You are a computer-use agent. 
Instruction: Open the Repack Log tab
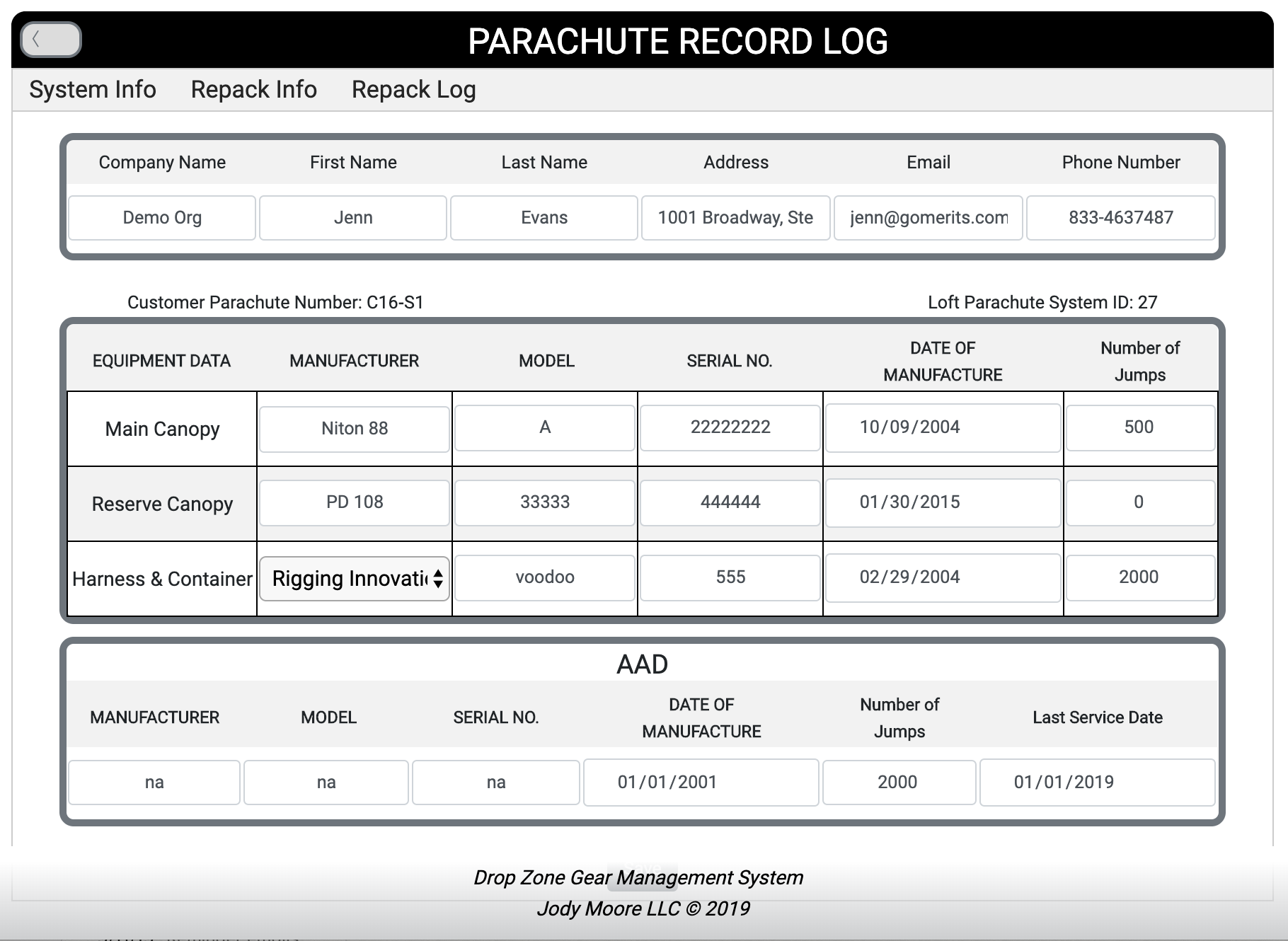coord(413,90)
